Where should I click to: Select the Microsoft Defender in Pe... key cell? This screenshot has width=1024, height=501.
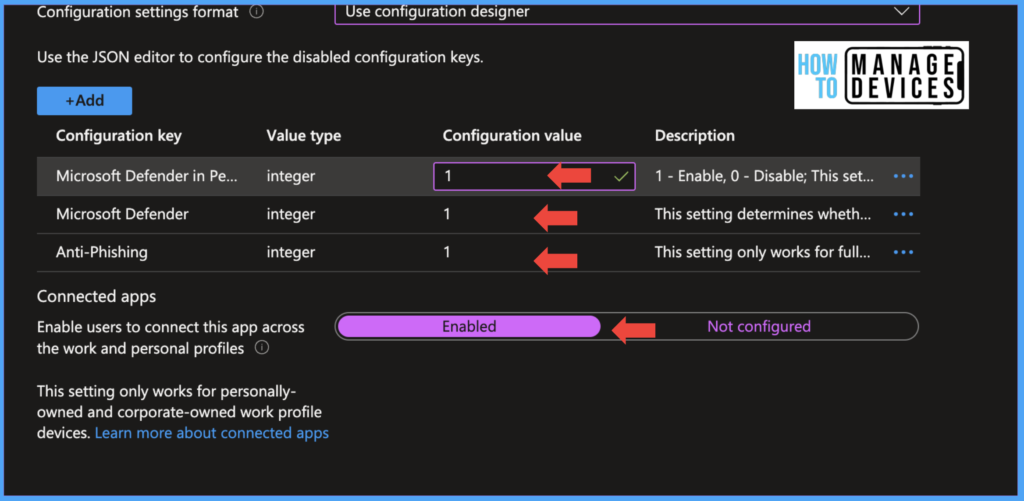point(147,176)
